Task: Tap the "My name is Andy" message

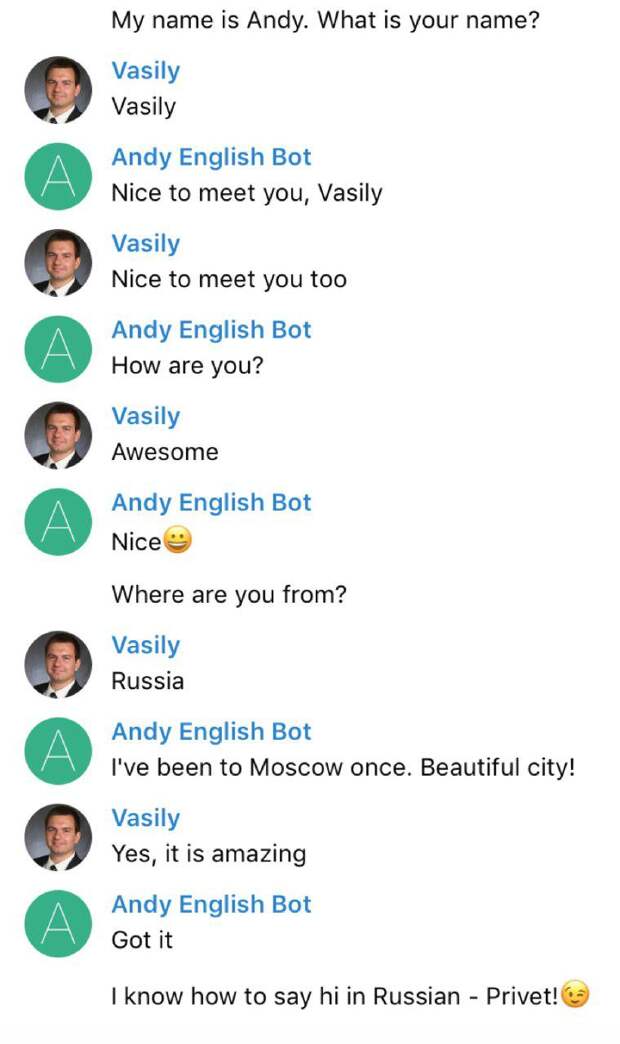Action: 325,20
